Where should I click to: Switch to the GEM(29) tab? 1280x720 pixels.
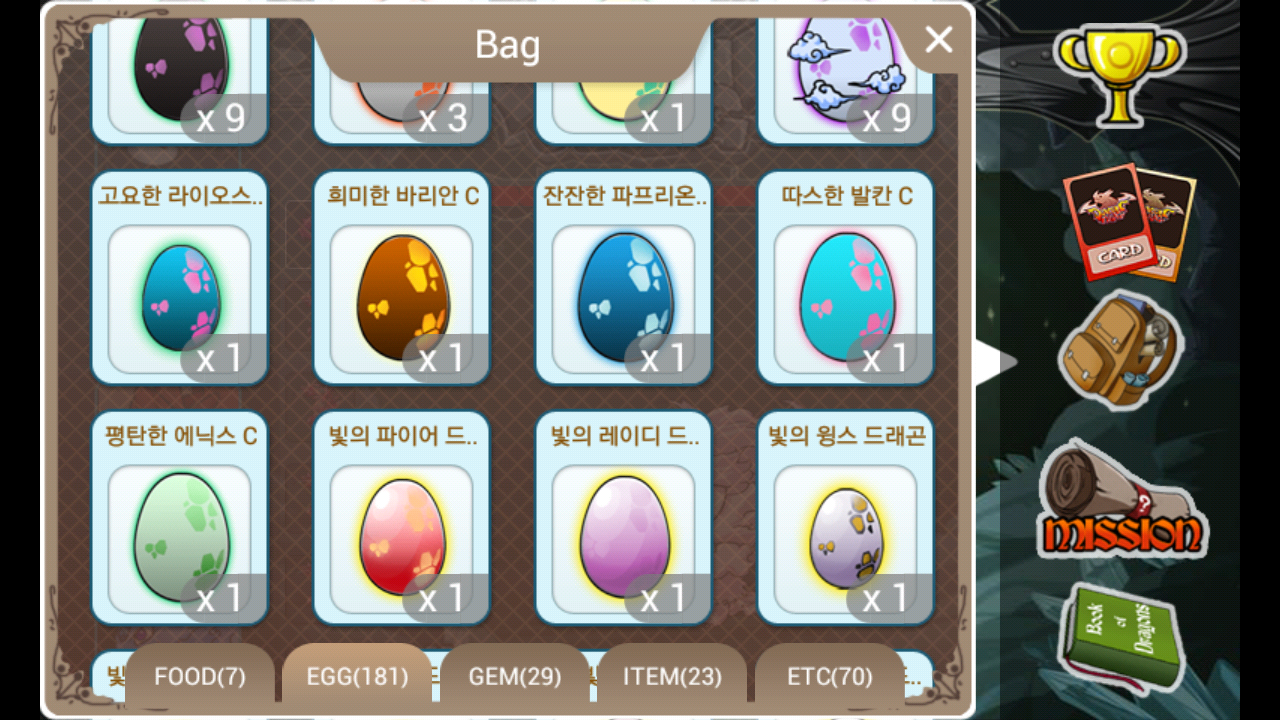[x=515, y=677]
